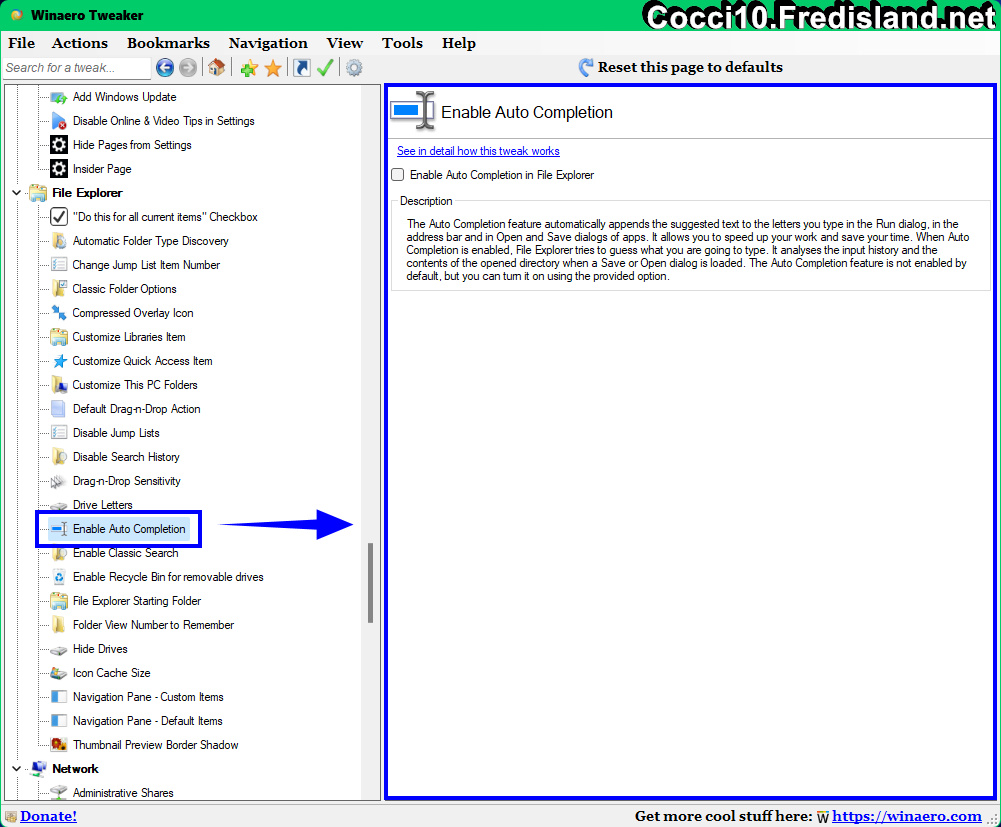Viewport: 1001px width, 827px height.
Task: Click Reset this page to defaults
Action: click(681, 68)
